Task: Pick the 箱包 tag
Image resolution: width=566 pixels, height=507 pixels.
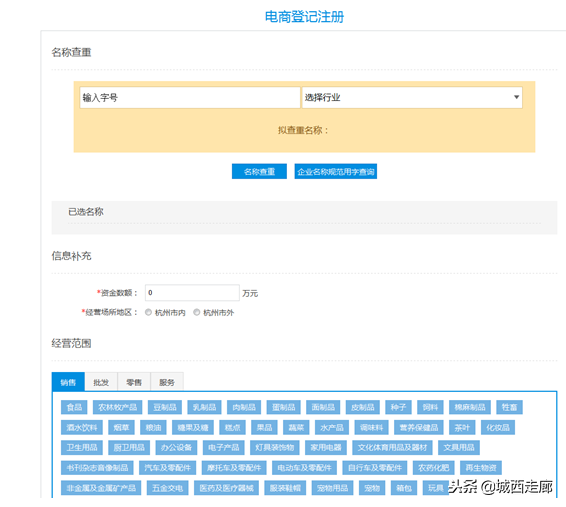Action: (x=404, y=488)
